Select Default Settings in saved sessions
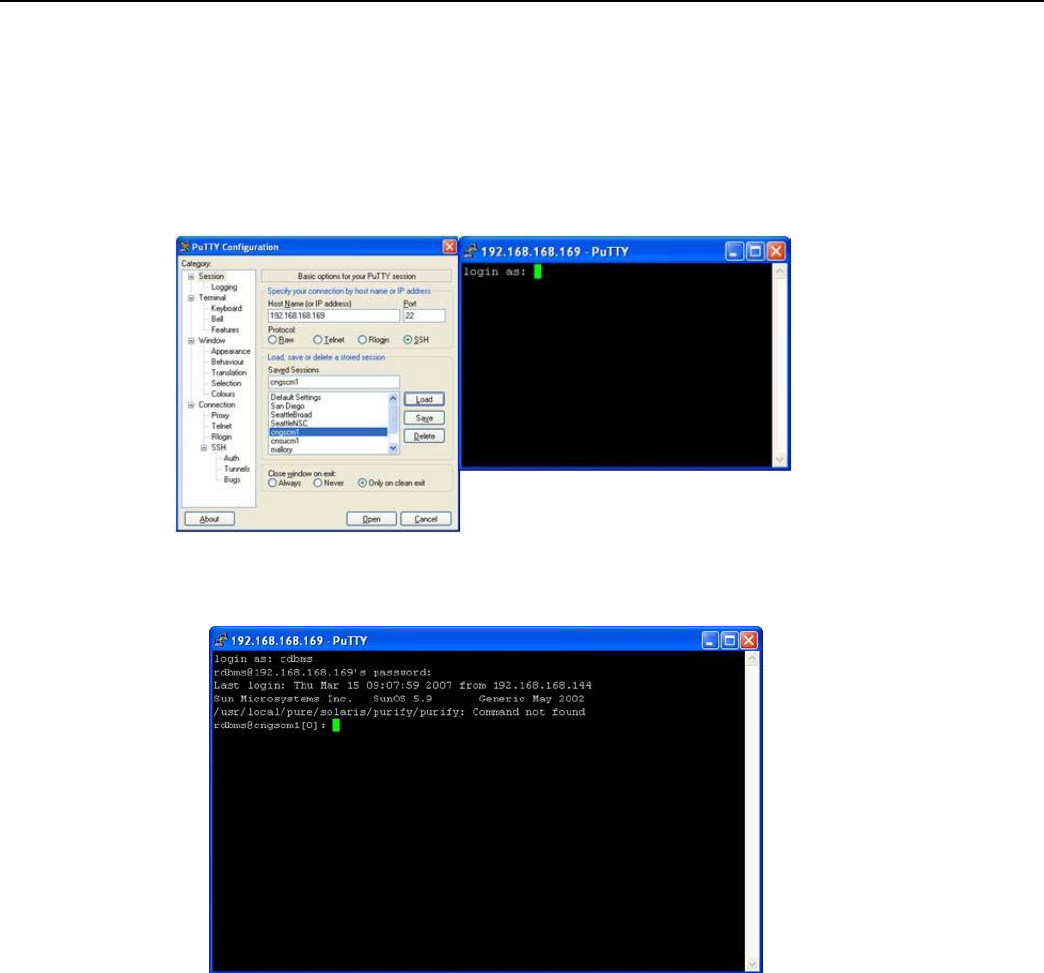 [328, 397]
